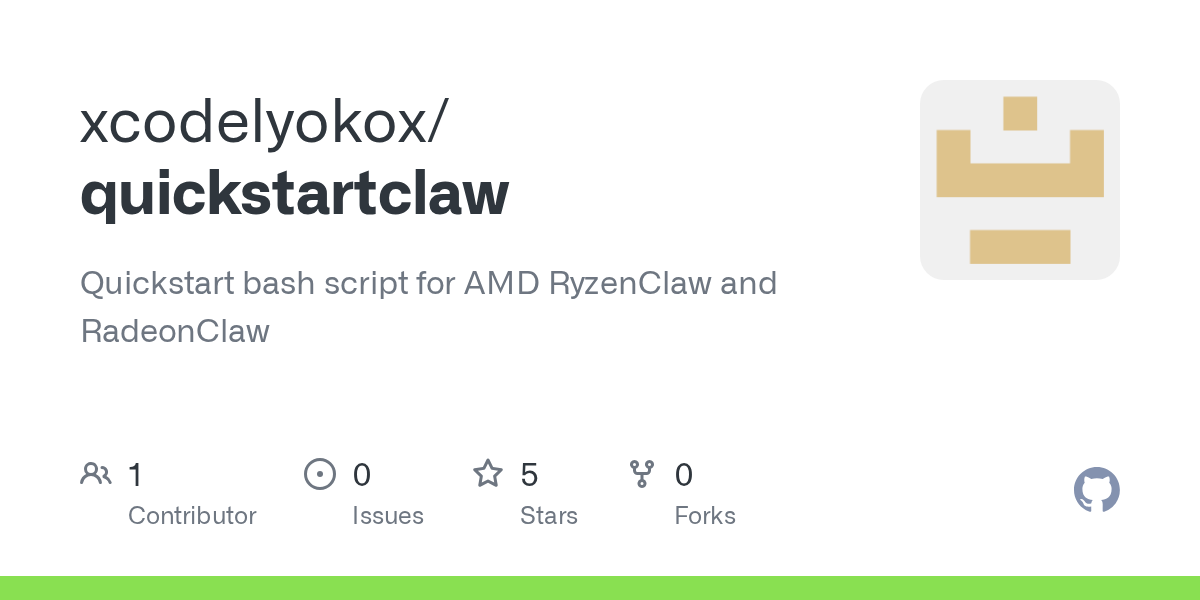The width and height of the screenshot is (1200, 600).
Task: Select the "Forks" label
Action: pyautogui.click(x=705, y=516)
